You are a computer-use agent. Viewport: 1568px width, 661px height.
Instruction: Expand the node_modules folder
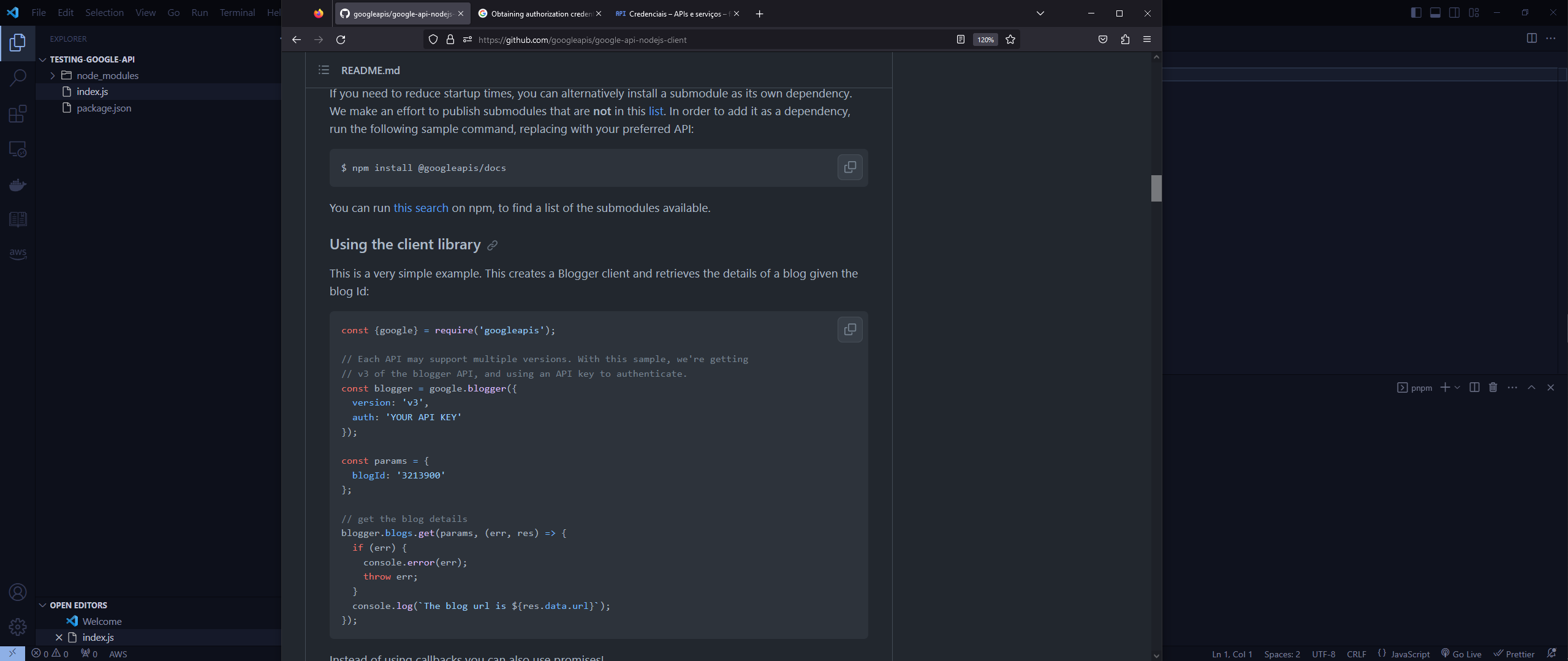tap(53, 75)
